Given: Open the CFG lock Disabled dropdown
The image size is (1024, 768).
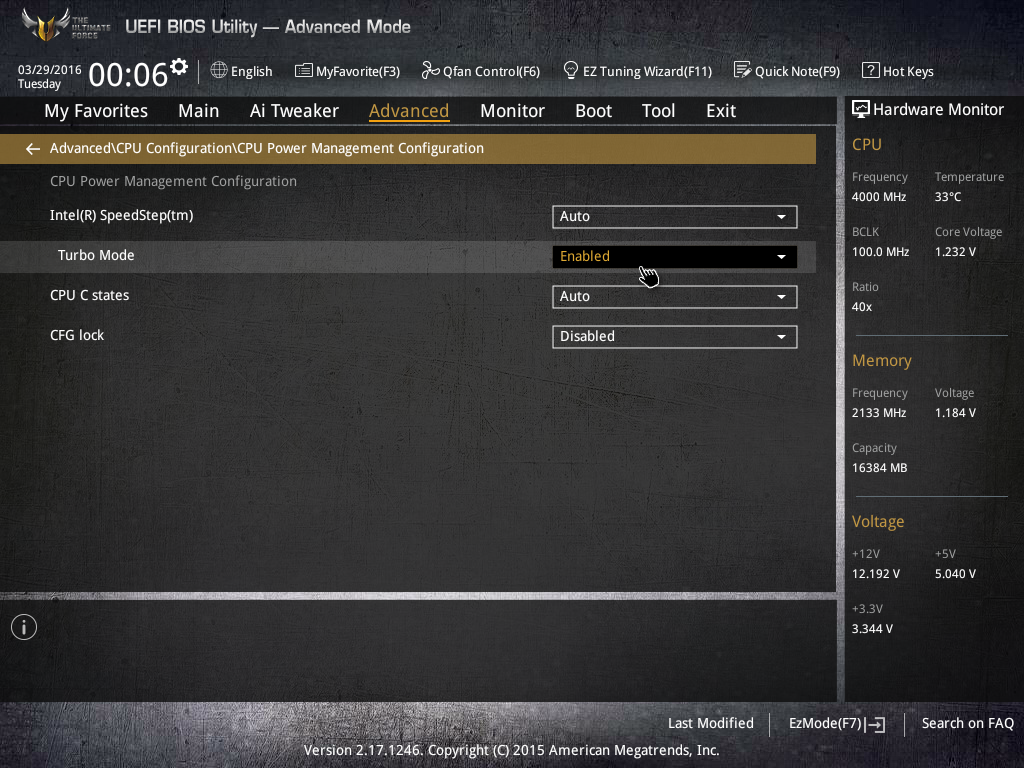Looking at the screenshot, I should pyautogui.click(x=675, y=336).
